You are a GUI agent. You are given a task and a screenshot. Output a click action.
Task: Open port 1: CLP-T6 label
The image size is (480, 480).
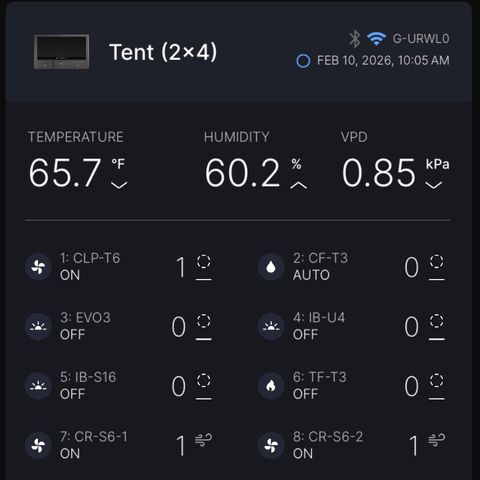coord(90,258)
